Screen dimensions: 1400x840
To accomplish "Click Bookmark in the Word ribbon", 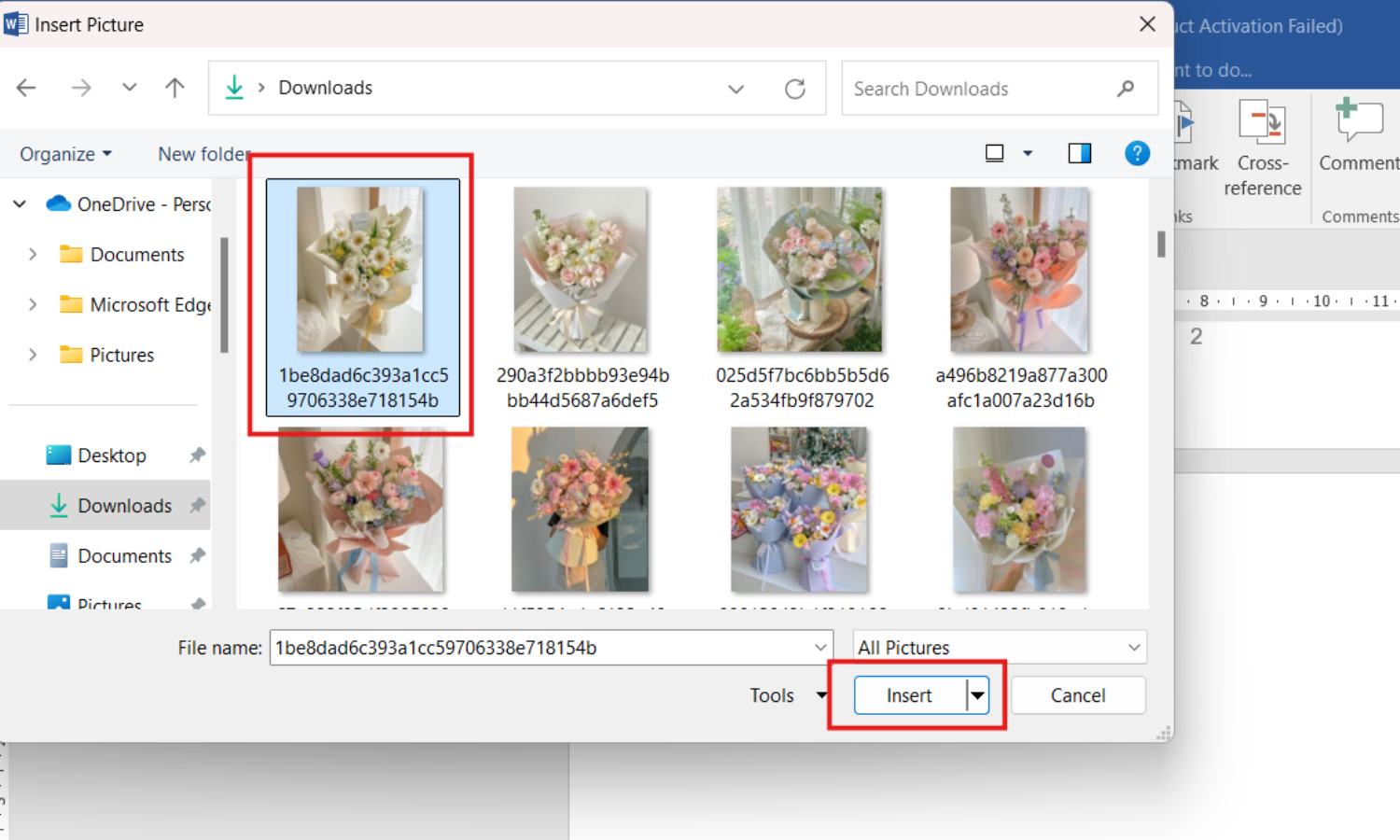I will click(1197, 135).
